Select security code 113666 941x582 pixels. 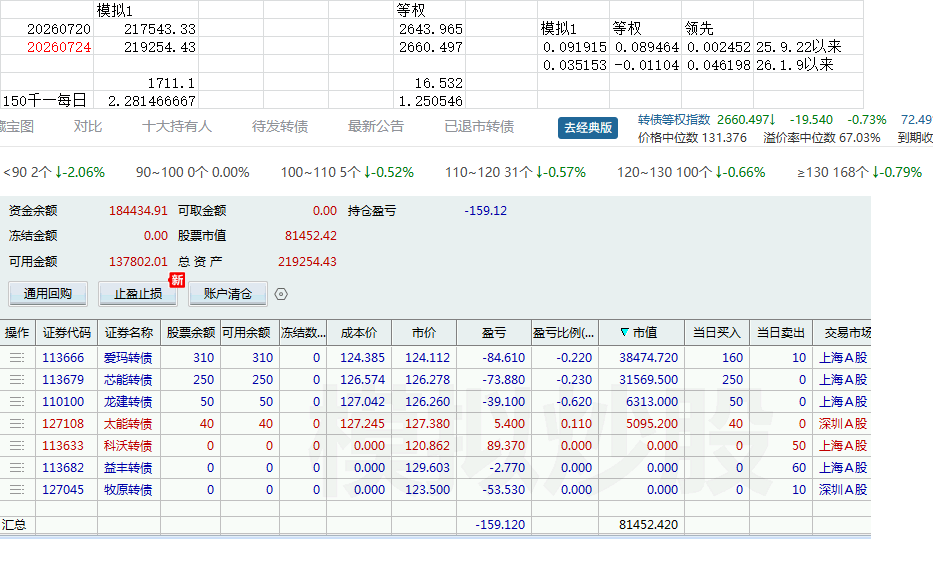click(63, 358)
